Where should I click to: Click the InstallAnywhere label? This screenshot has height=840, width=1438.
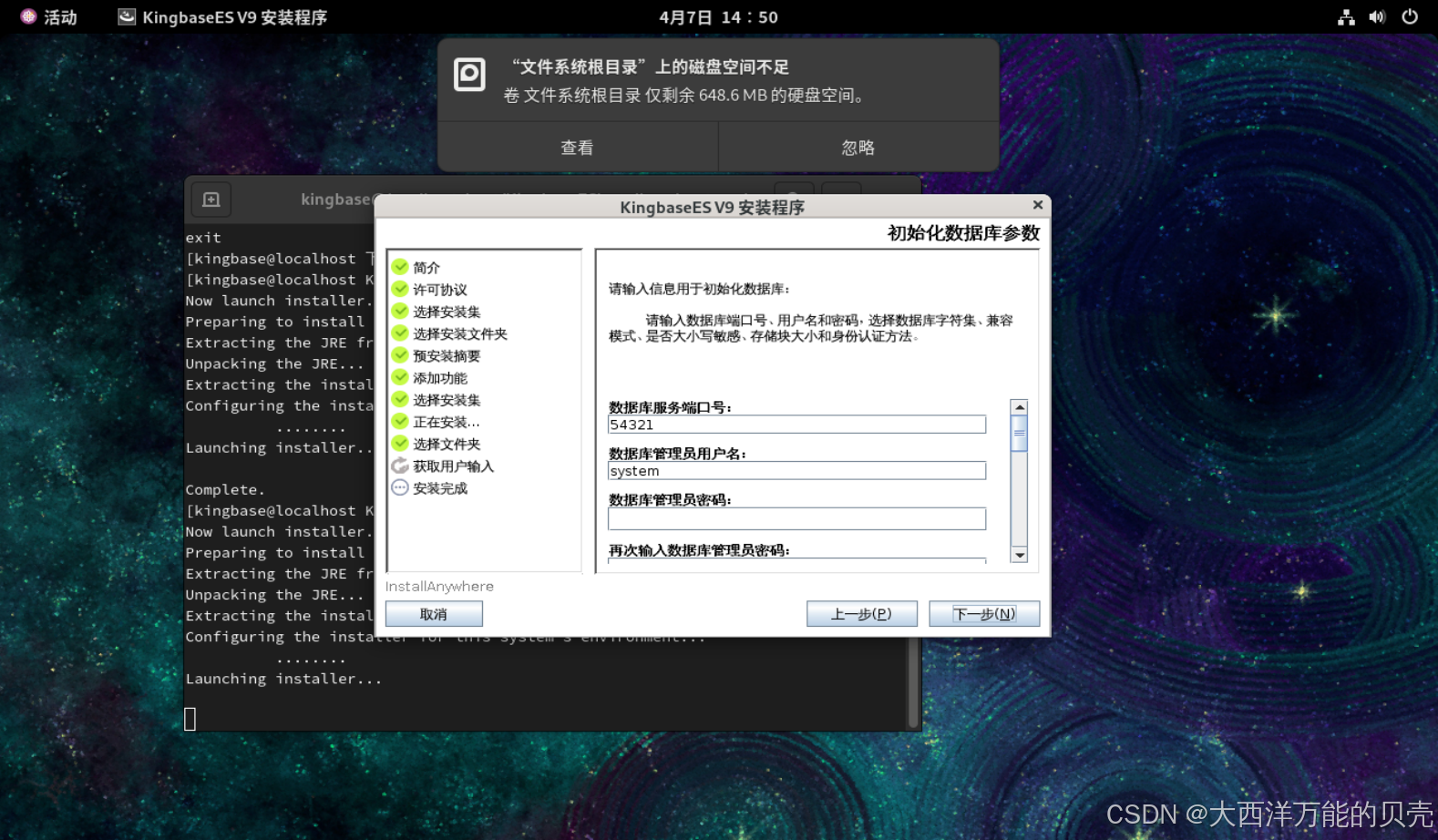439,587
